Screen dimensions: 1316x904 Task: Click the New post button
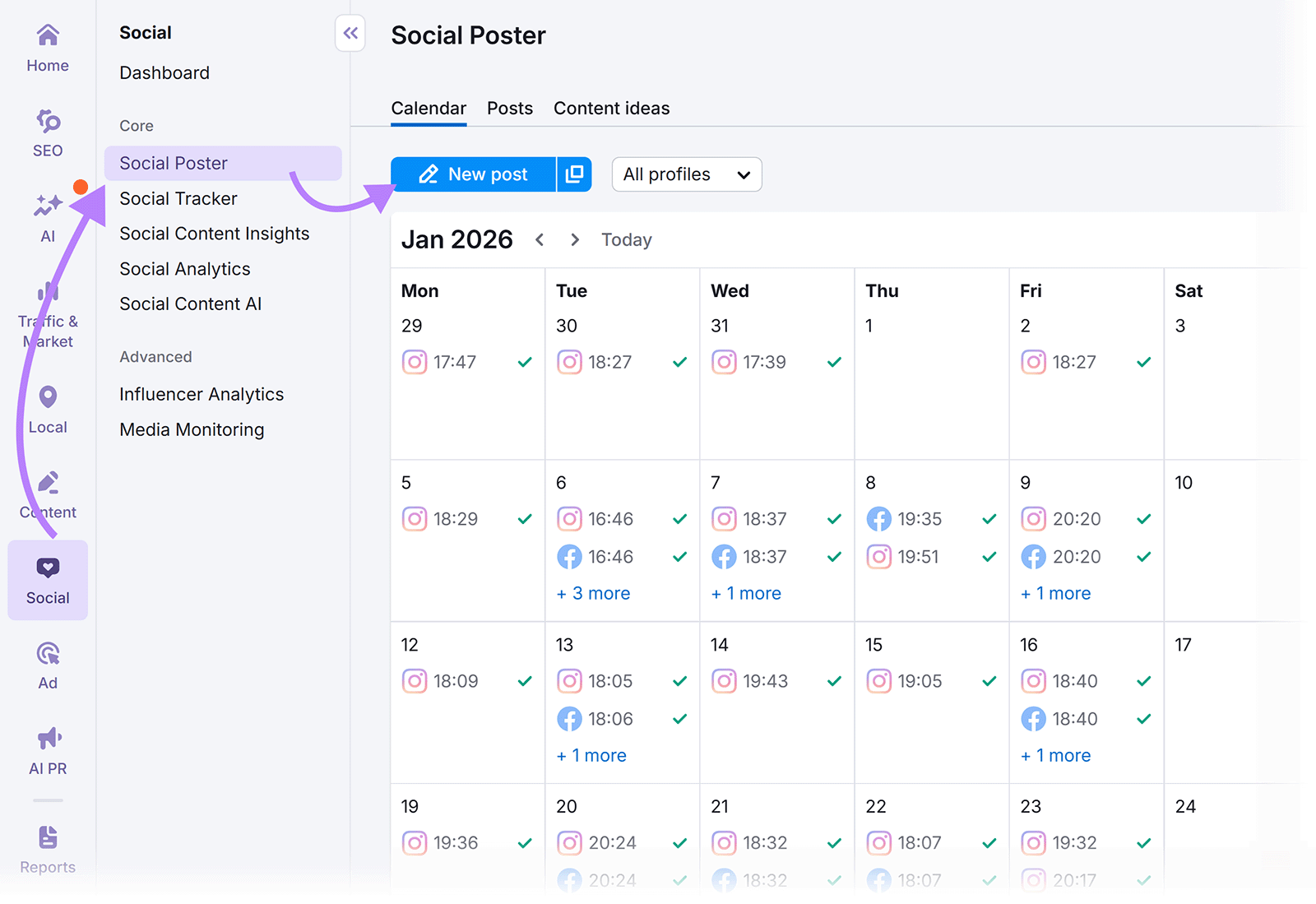(x=475, y=174)
